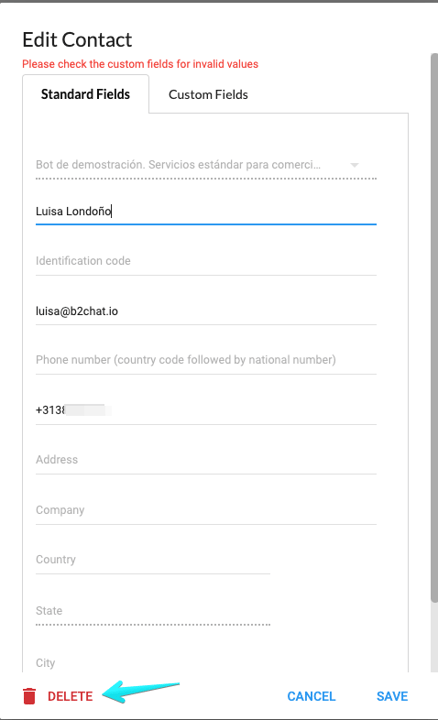
Task: Focus the Luisa Londoño name field
Action: coord(206,211)
